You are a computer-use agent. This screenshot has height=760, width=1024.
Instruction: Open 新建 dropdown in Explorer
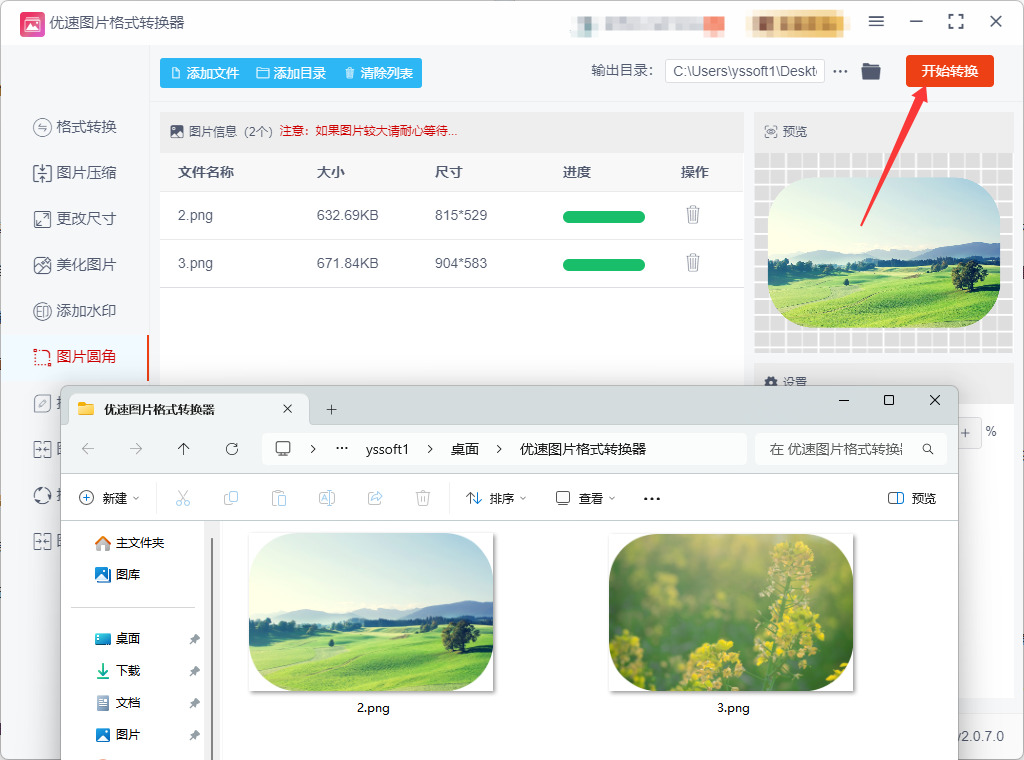[109, 498]
